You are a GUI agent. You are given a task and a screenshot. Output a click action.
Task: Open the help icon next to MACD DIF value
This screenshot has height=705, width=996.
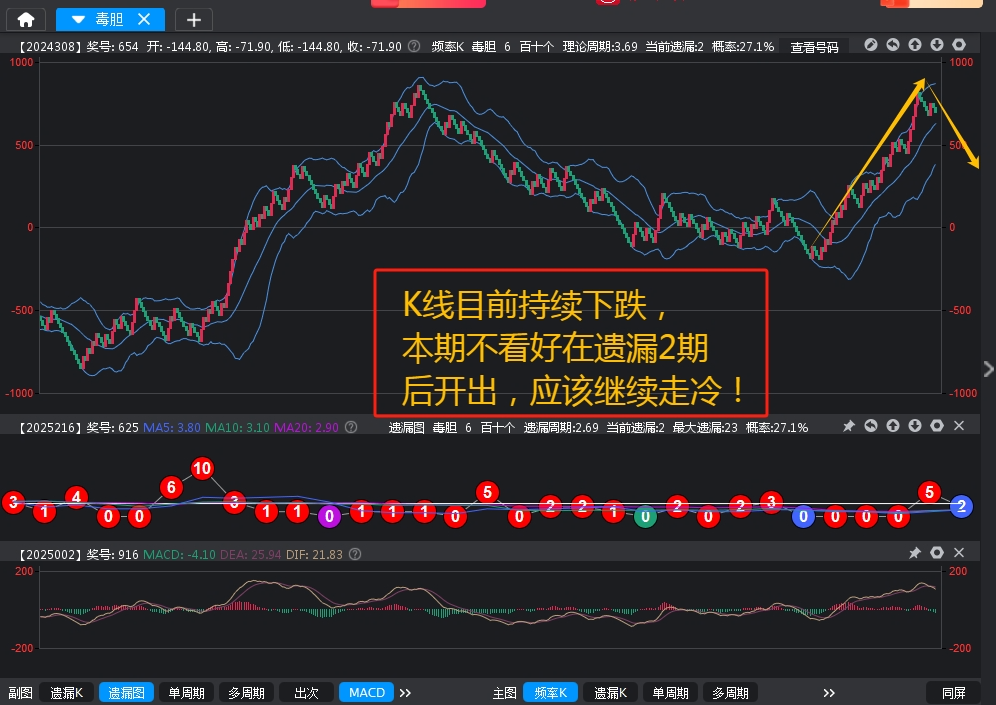click(355, 554)
